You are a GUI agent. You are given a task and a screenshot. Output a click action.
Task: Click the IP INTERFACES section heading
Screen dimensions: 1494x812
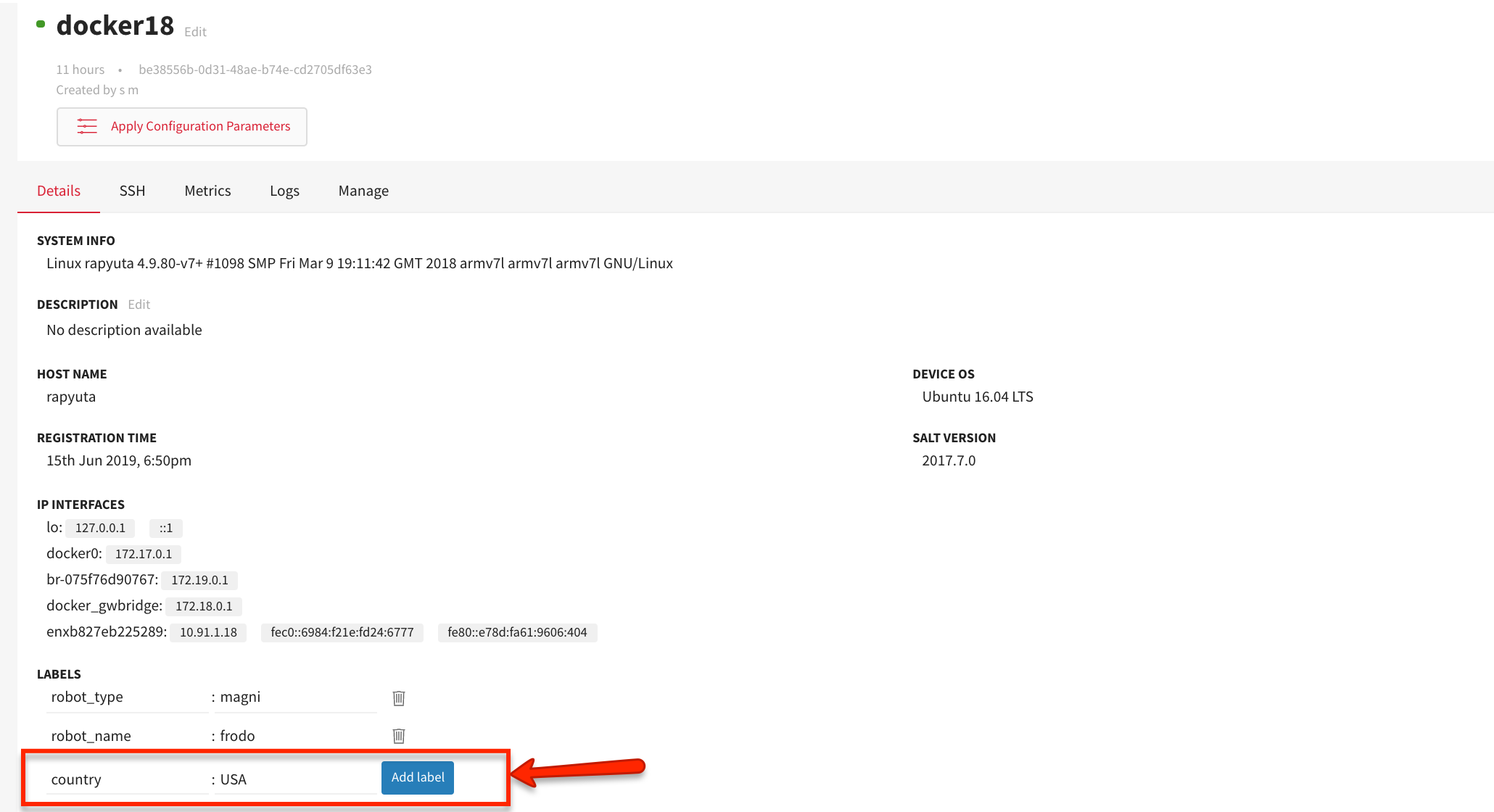tap(81, 505)
